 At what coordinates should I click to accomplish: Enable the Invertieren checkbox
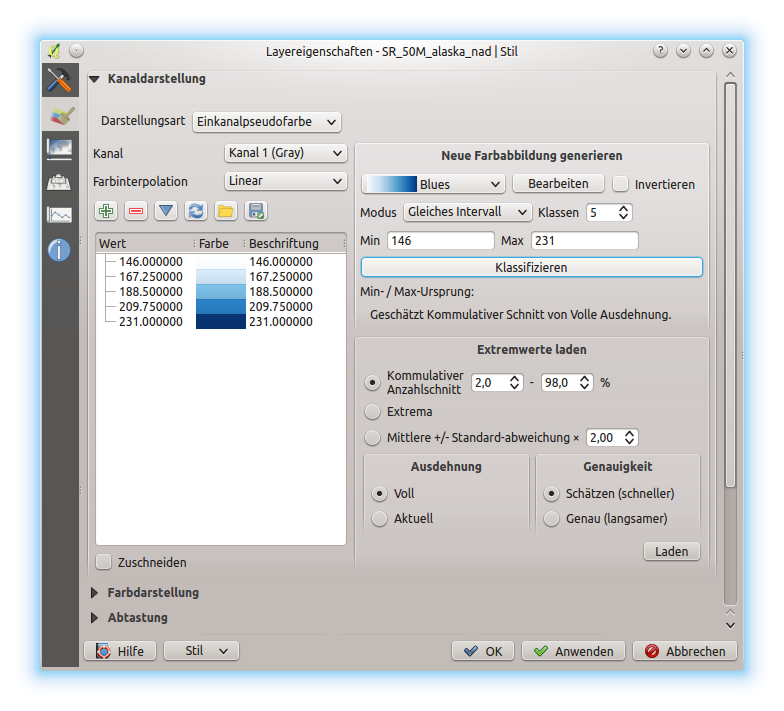click(621, 184)
